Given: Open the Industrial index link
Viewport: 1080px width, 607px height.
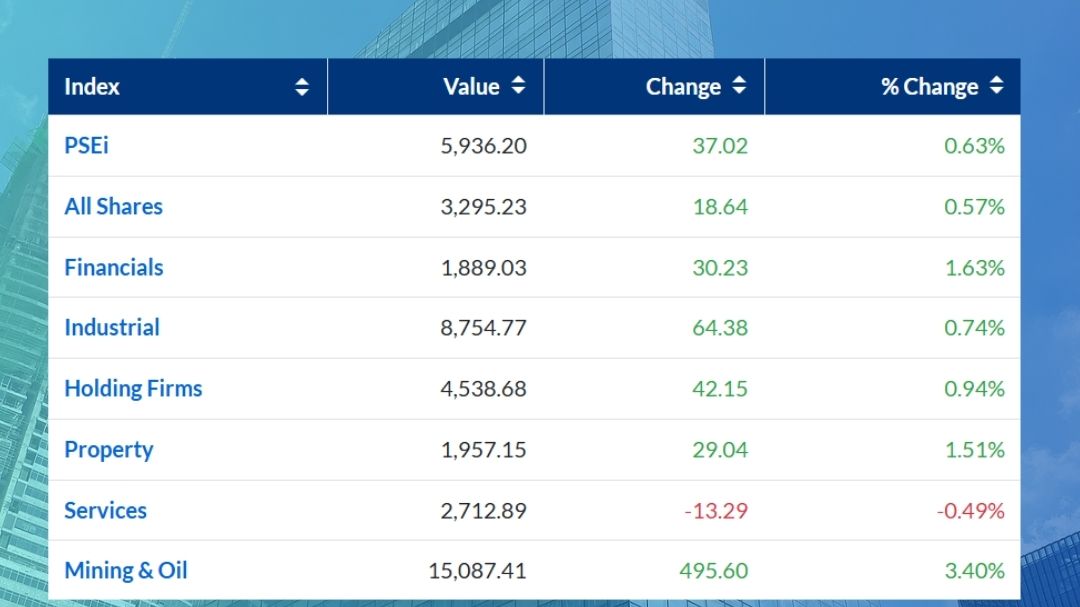Looking at the screenshot, I should click(x=112, y=328).
